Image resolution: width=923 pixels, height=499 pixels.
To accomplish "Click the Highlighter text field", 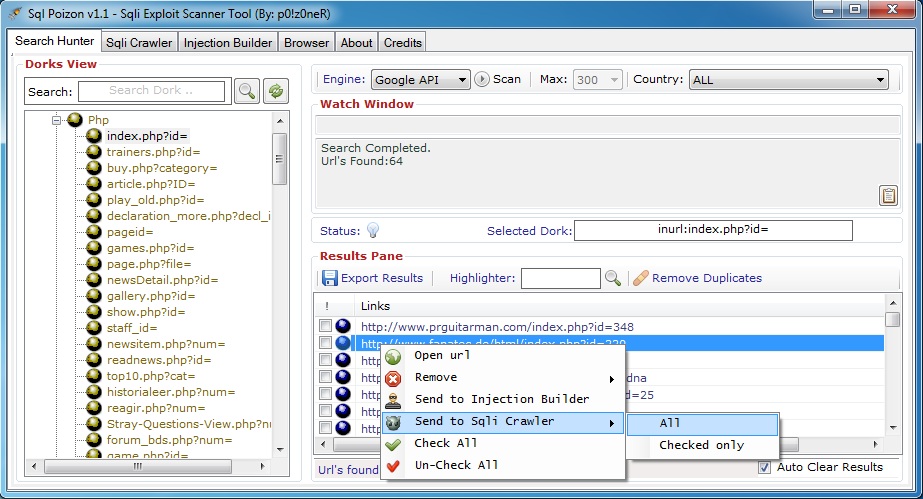I will pyautogui.click(x=560, y=278).
